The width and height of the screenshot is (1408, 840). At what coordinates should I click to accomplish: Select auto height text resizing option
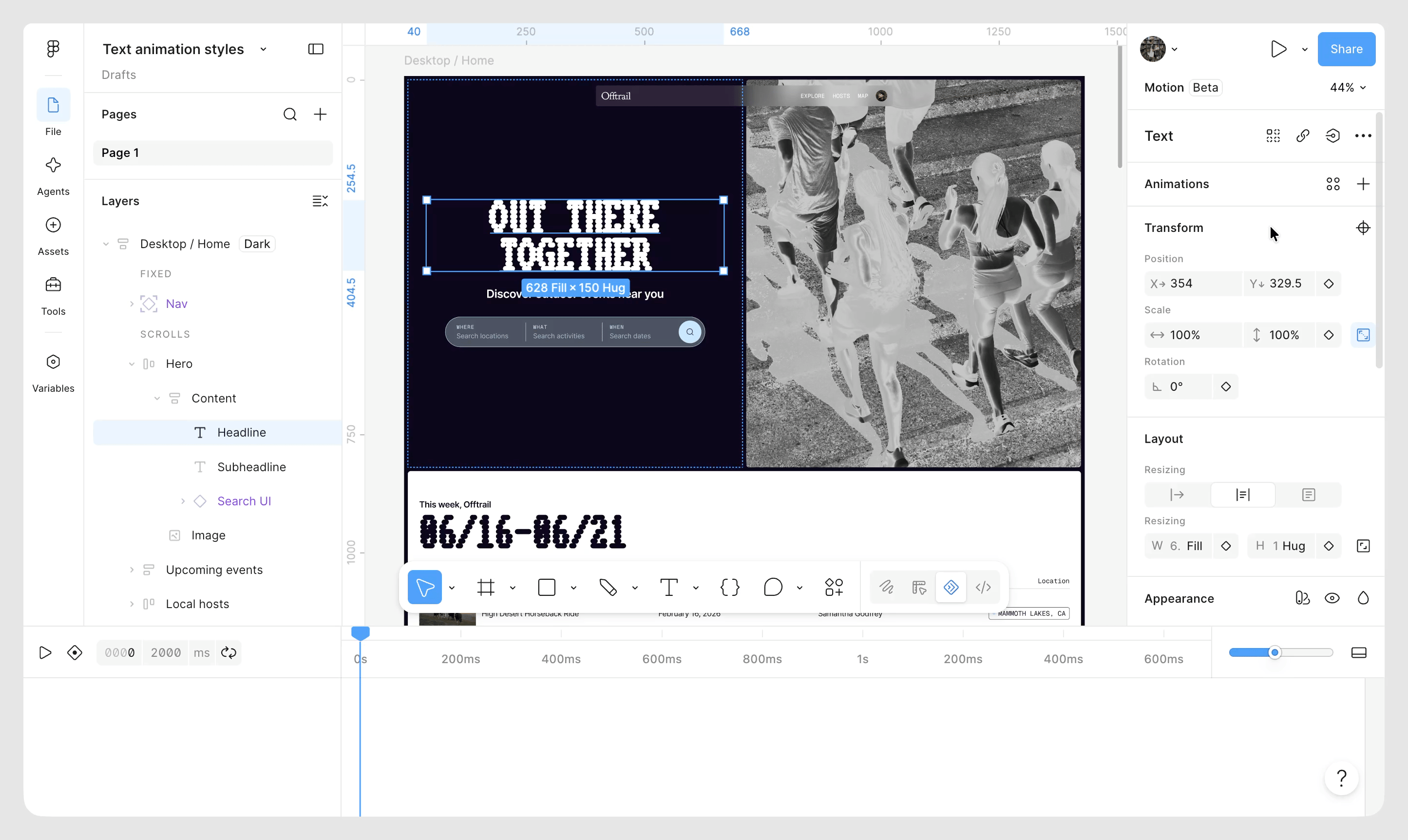[1243, 495]
